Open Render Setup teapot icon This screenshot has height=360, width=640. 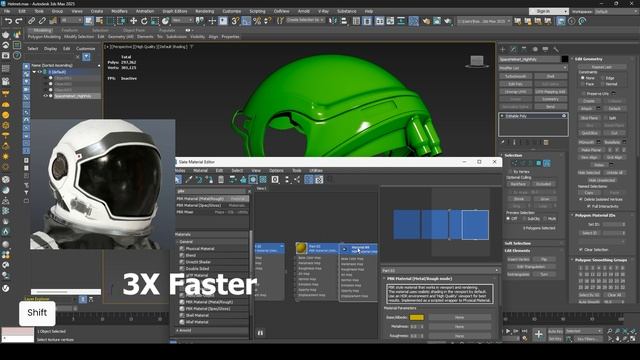(426, 21)
